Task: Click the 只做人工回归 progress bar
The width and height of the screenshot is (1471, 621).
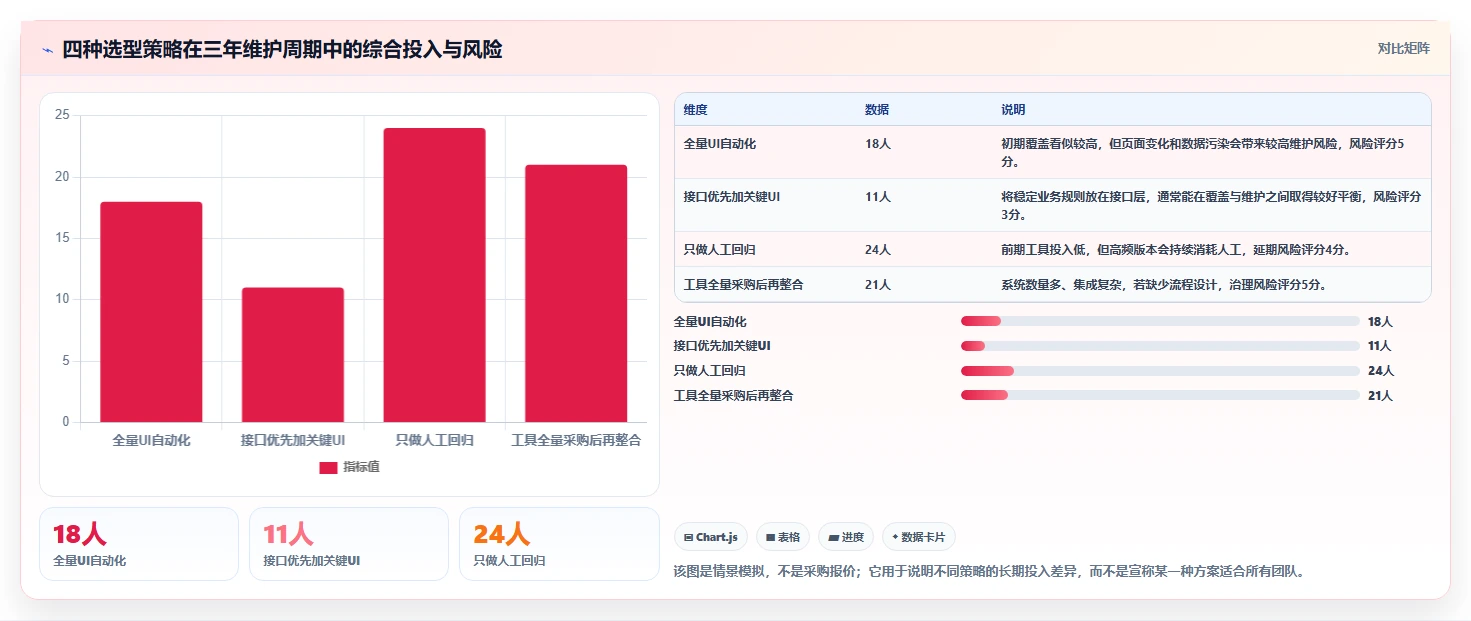Action: pos(1160,371)
